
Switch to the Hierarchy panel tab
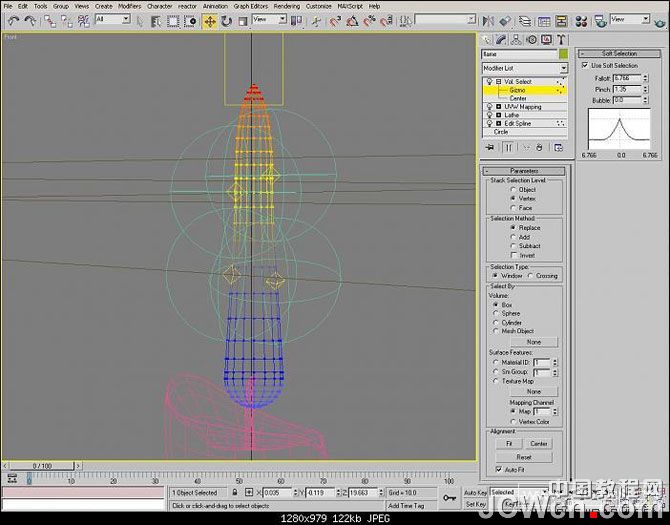[516, 40]
